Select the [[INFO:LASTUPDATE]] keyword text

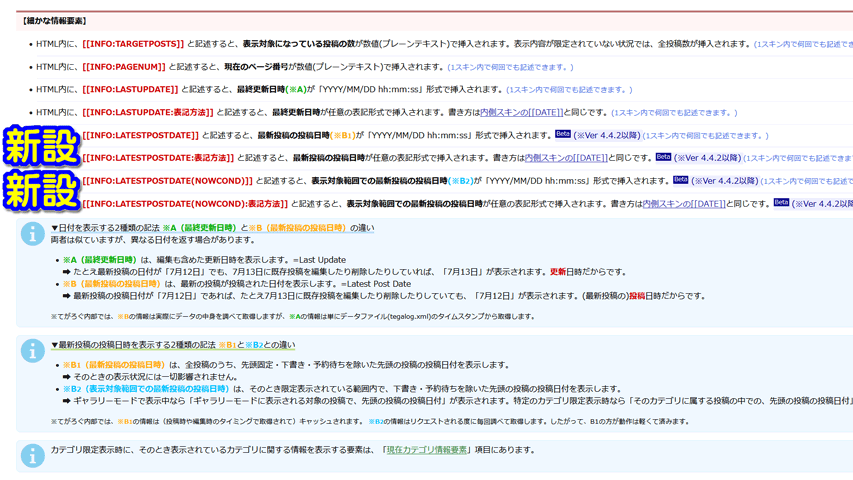click(x=131, y=89)
